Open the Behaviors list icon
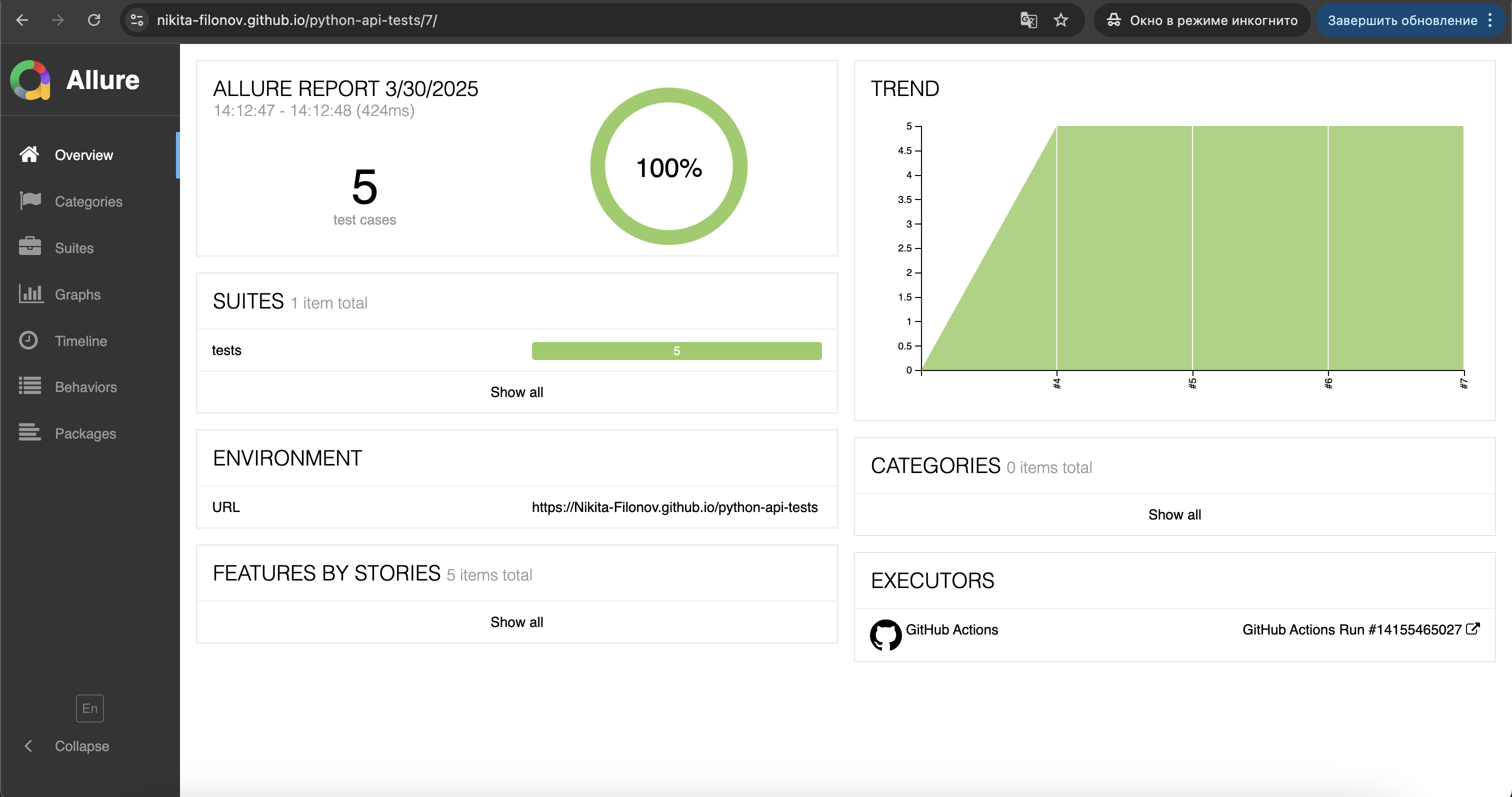1512x797 pixels. click(30, 386)
